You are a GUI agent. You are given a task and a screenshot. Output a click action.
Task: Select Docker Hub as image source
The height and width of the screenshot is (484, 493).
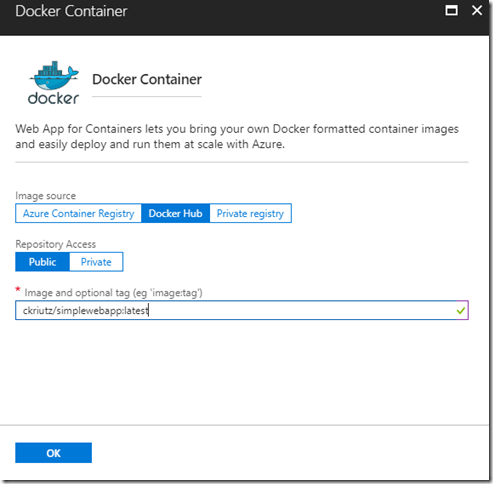[x=176, y=213]
